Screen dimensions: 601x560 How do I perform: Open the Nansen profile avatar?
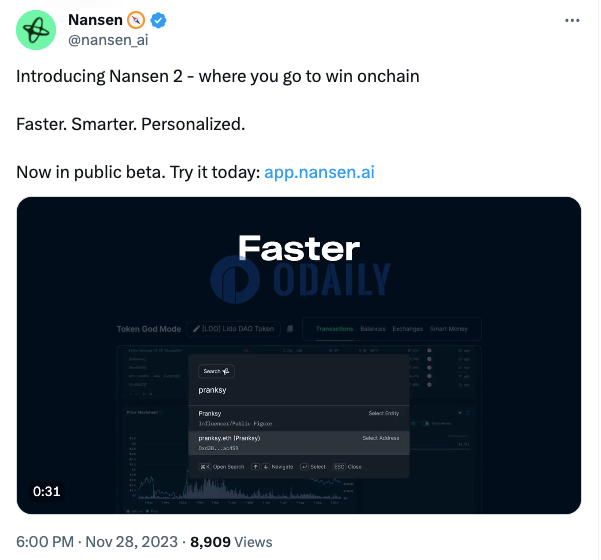tap(36, 30)
